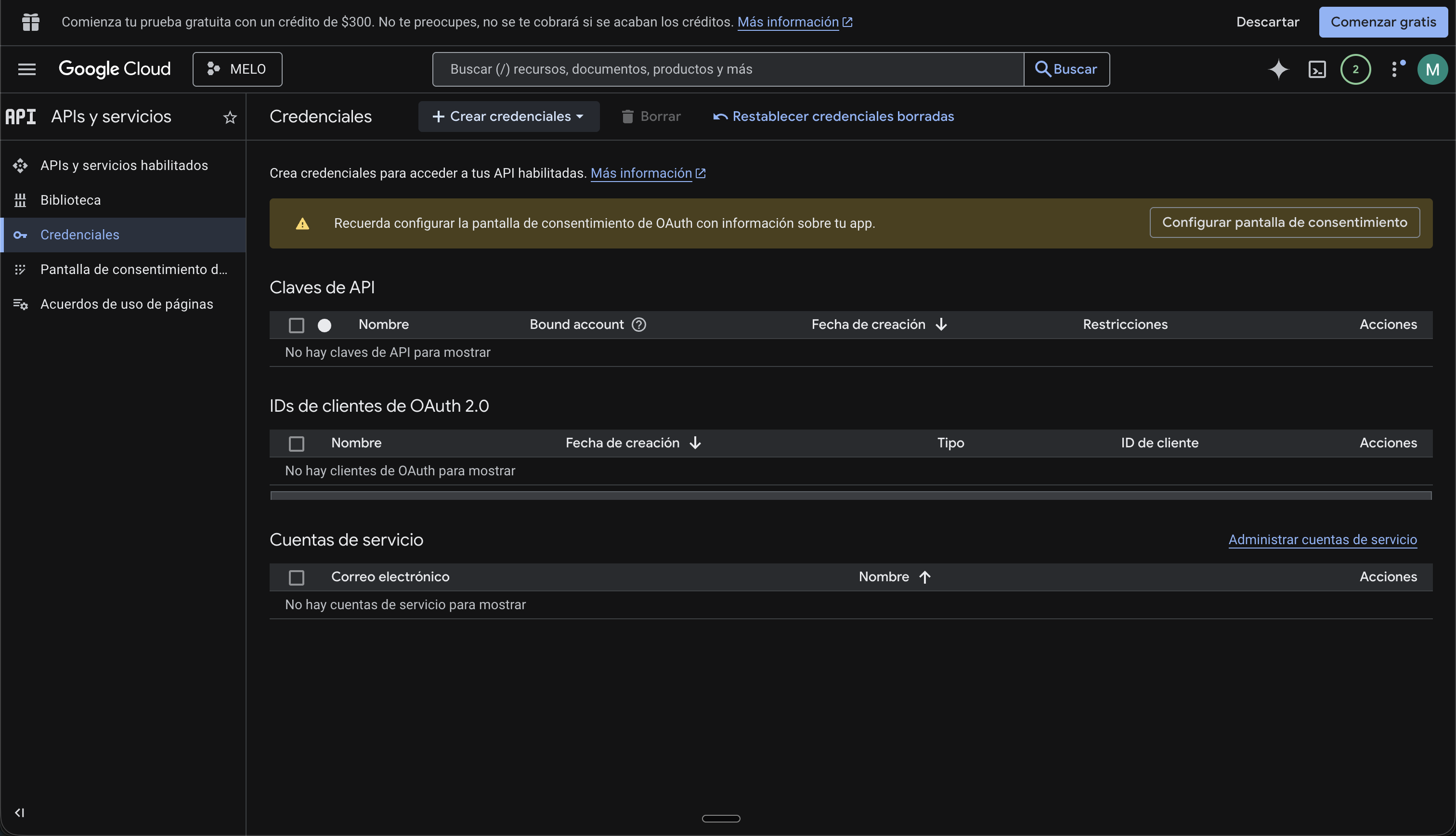The width and height of the screenshot is (1456, 836).
Task: Open Administrar cuentas de servicio link
Action: (1322, 540)
